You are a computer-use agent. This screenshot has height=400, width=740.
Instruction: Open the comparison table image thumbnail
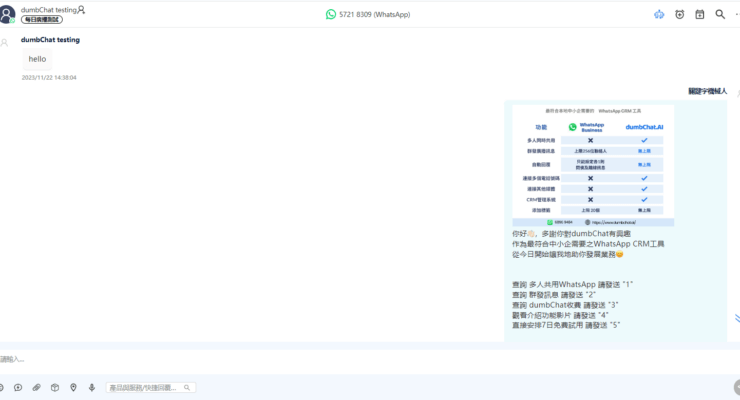click(593, 166)
